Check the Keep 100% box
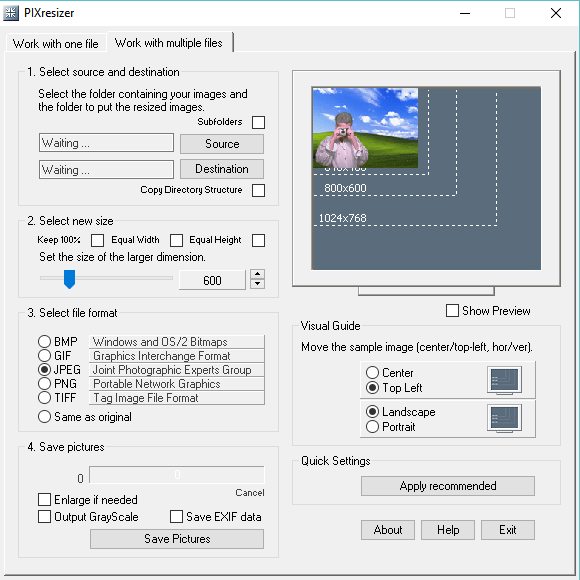The width and height of the screenshot is (580, 580). pos(97,240)
